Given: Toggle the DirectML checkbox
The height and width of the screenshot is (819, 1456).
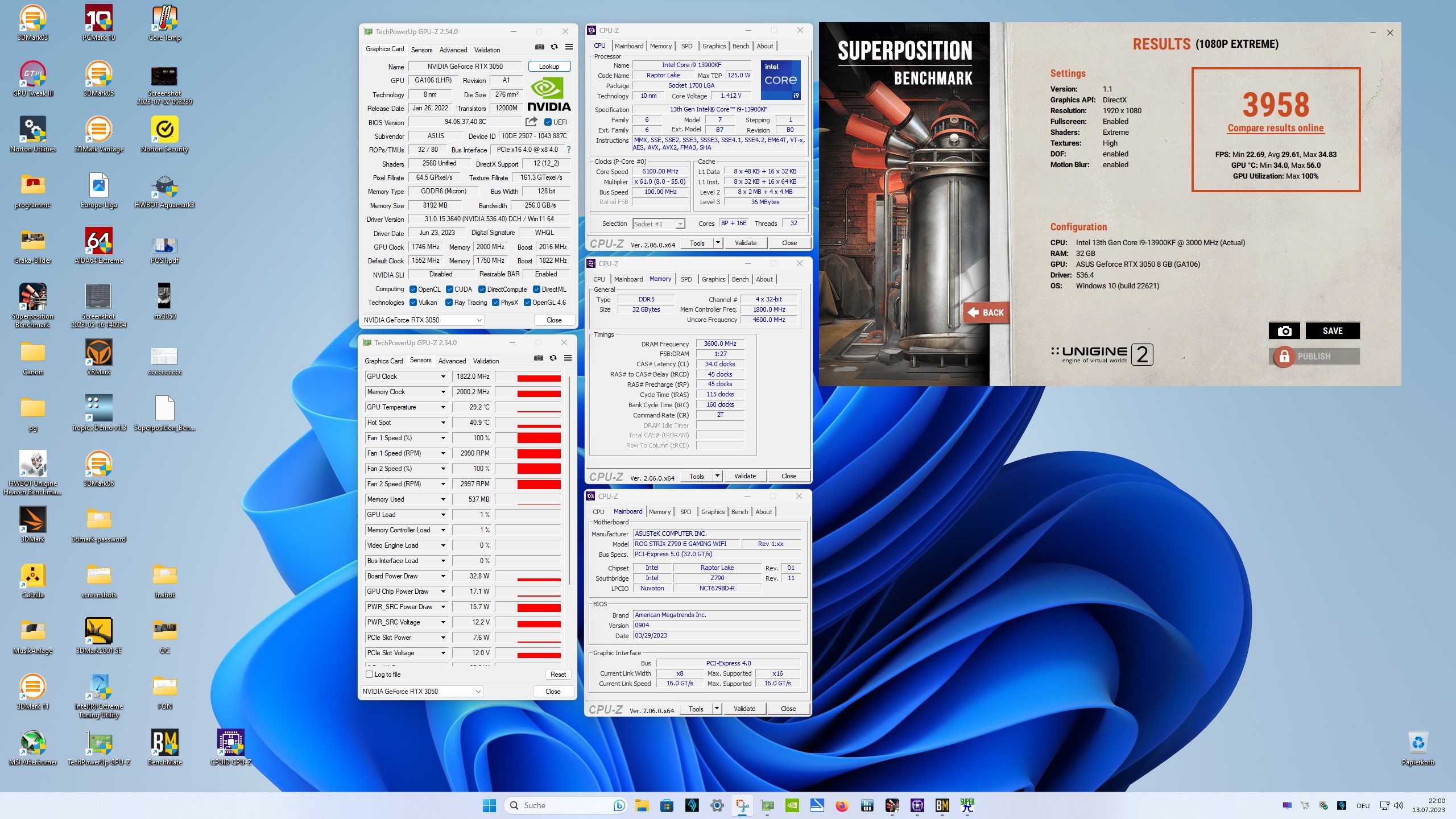Looking at the screenshot, I should (536, 289).
